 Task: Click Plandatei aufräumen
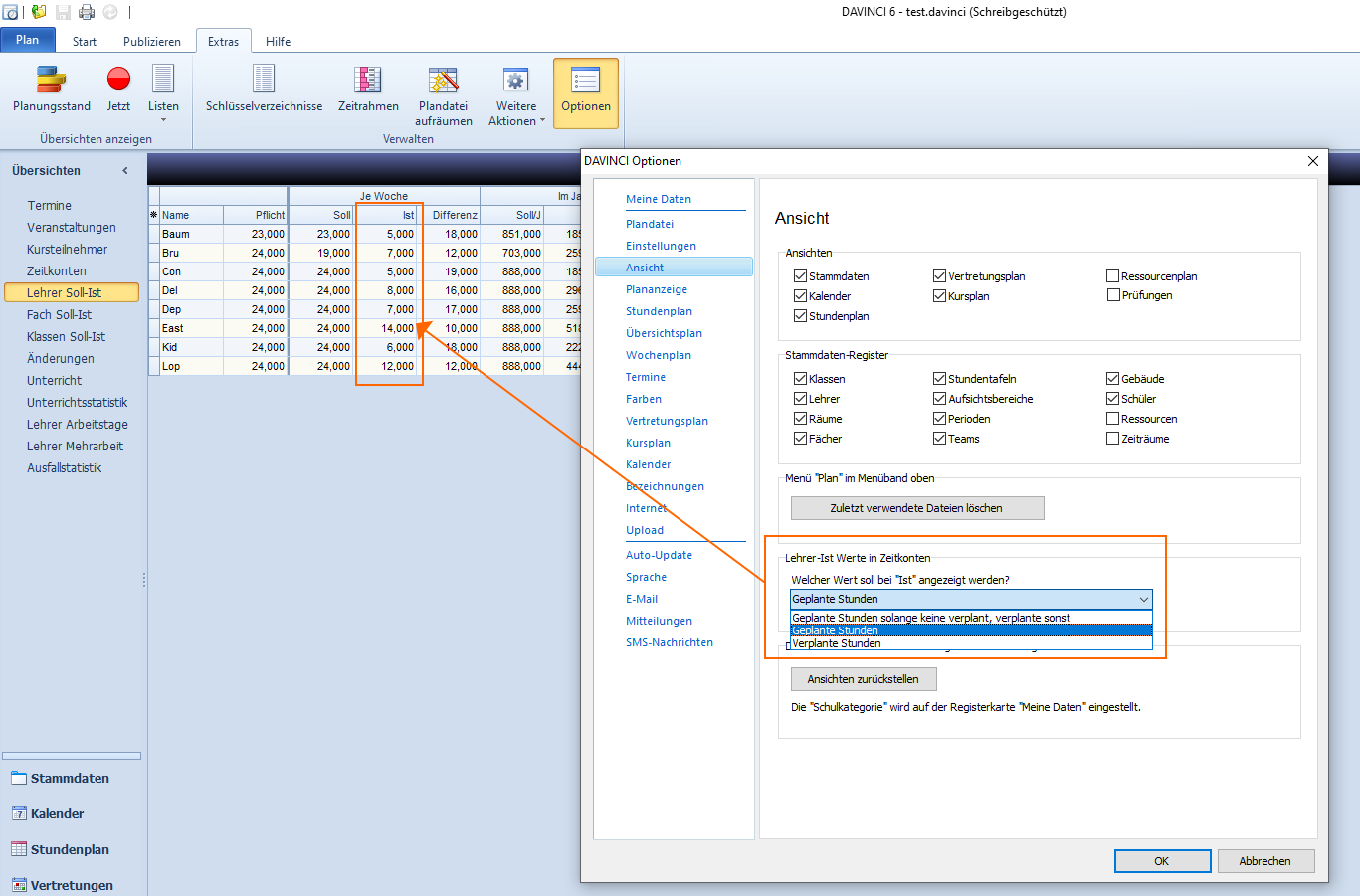(444, 95)
